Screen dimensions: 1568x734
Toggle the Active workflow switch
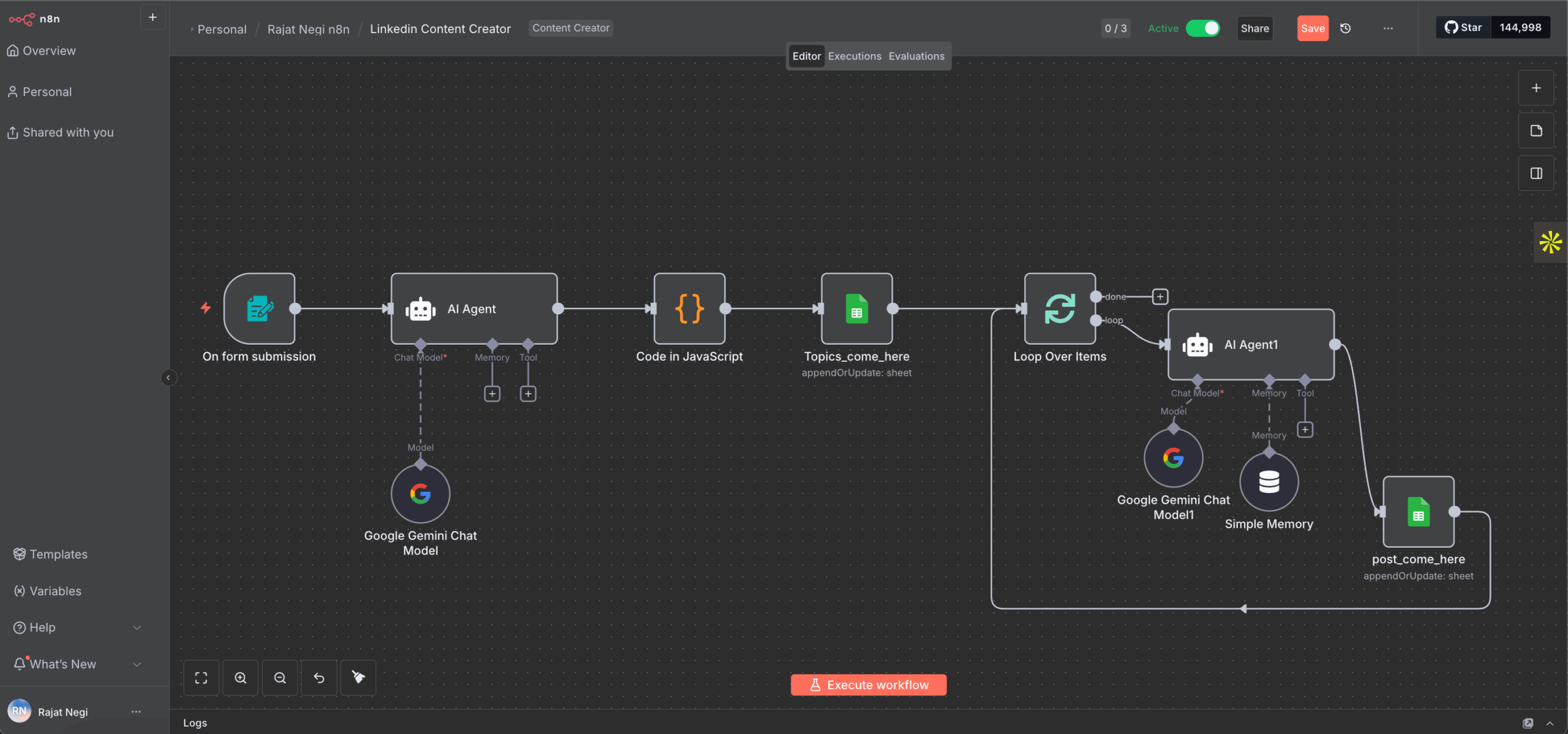(1202, 28)
